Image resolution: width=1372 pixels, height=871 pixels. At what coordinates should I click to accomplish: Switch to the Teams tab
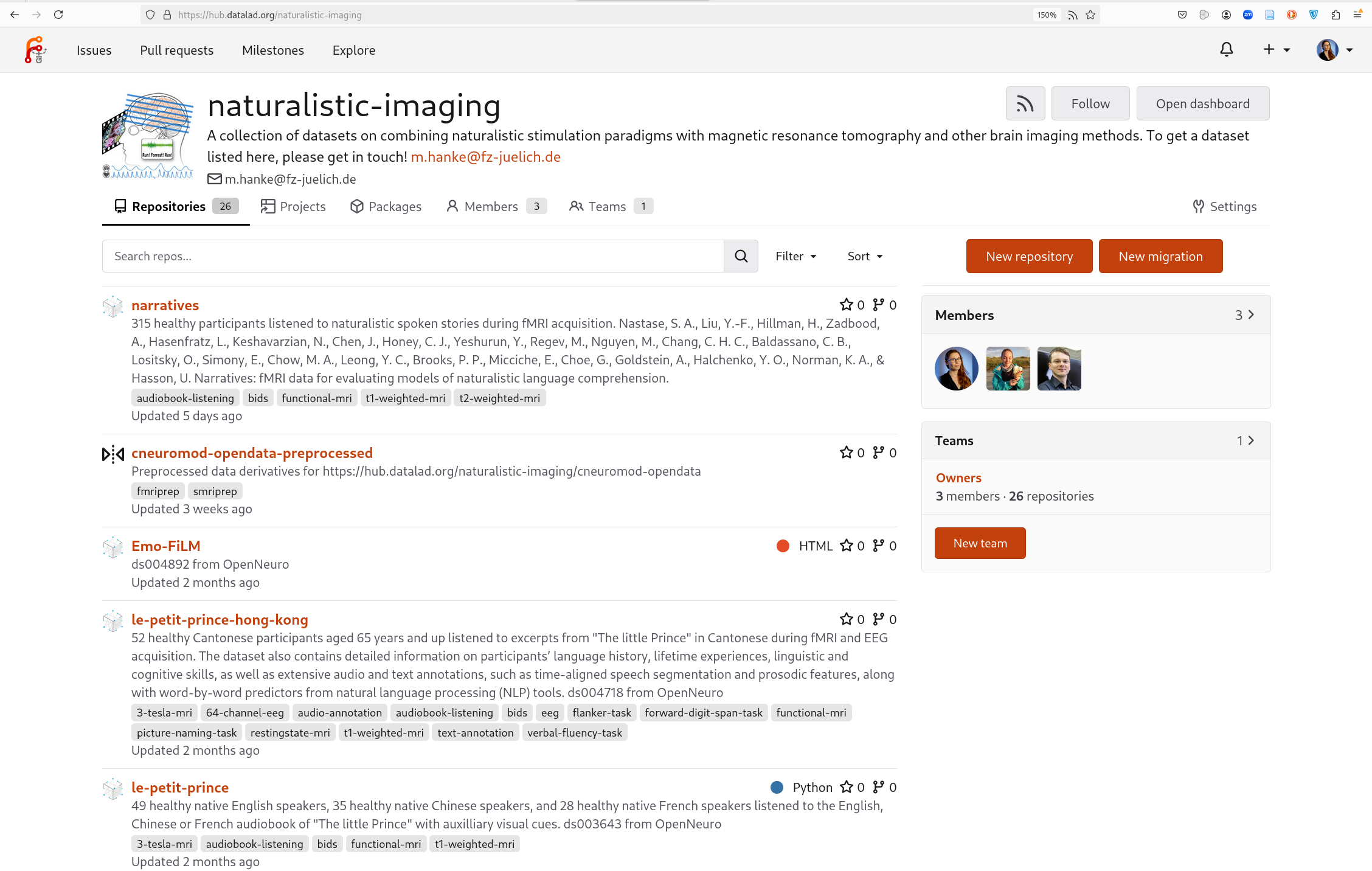click(610, 207)
